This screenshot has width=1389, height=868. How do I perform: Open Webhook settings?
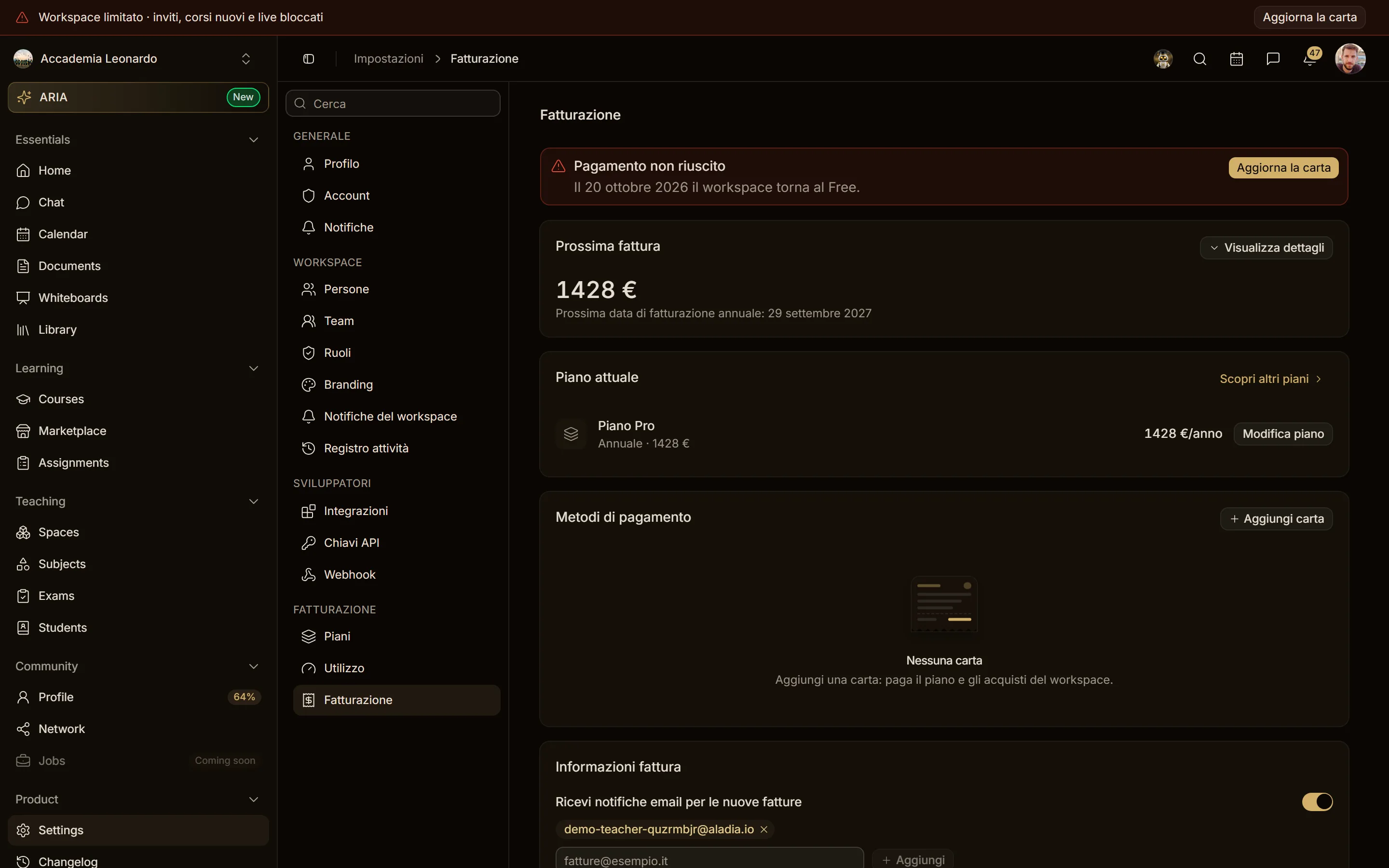[x=396, y=575]
